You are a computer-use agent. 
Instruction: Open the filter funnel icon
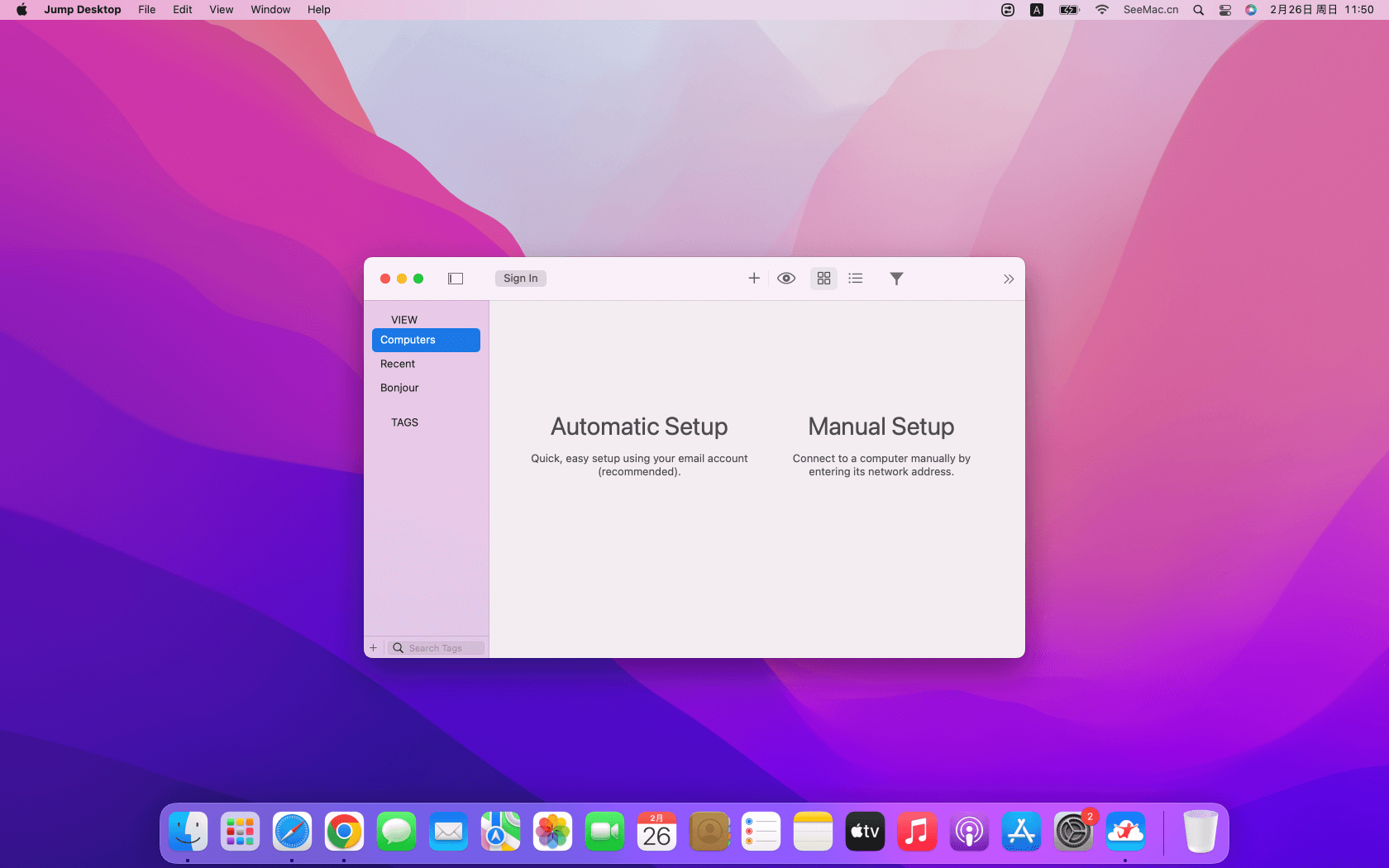point(896,279)
